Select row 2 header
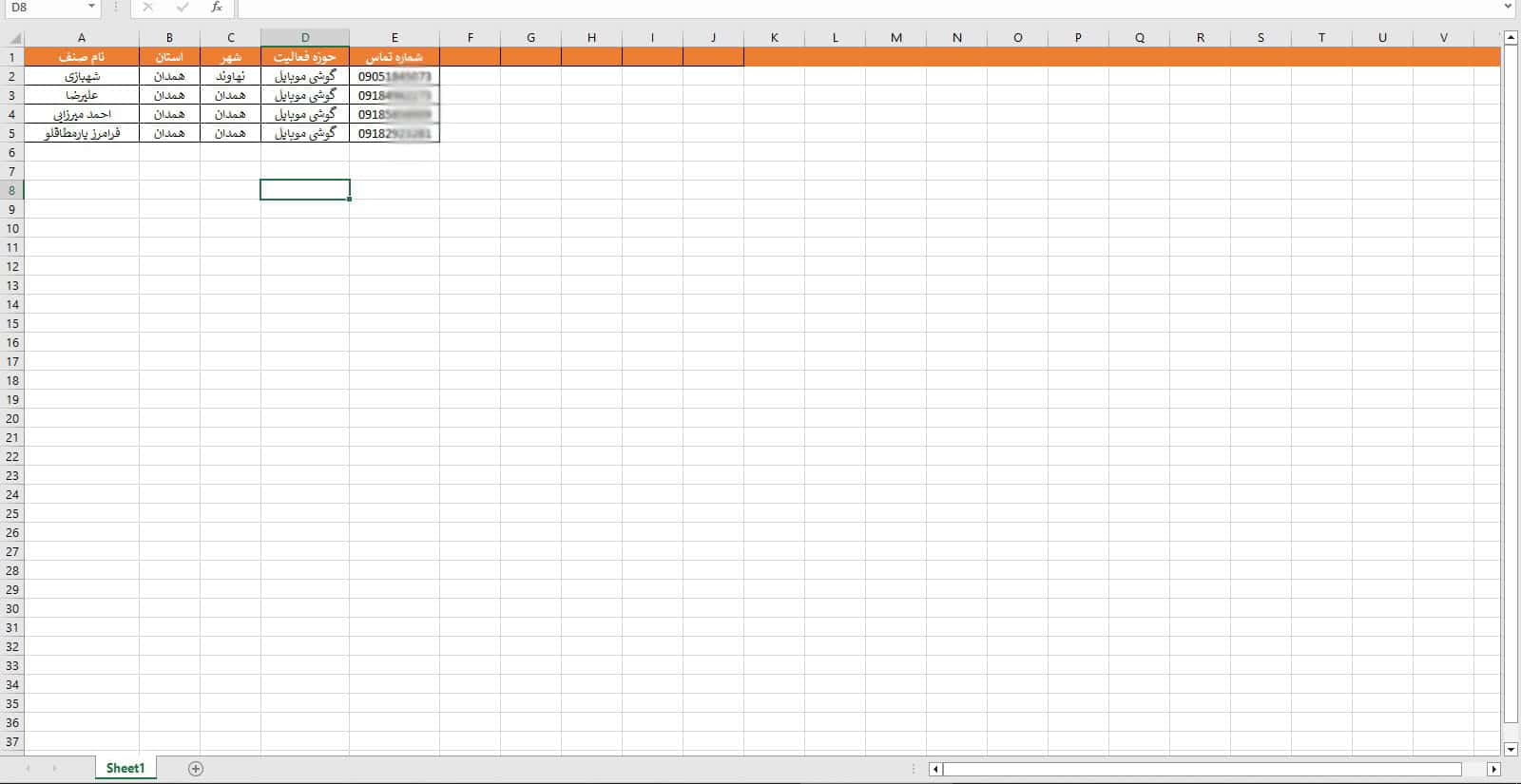Screen dimensions: 1521x784 coord(12,76)
